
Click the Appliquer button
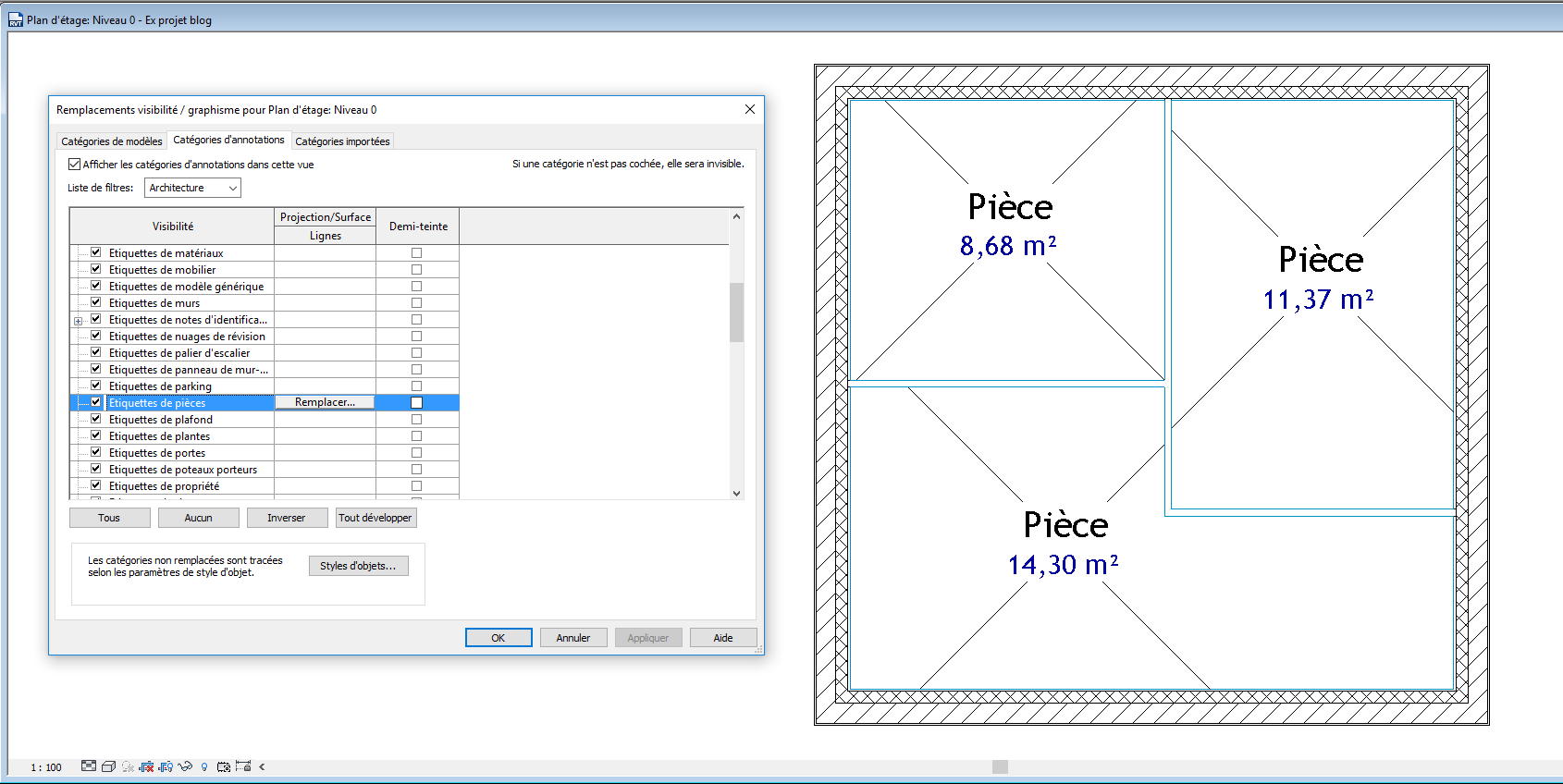[648, 638]
